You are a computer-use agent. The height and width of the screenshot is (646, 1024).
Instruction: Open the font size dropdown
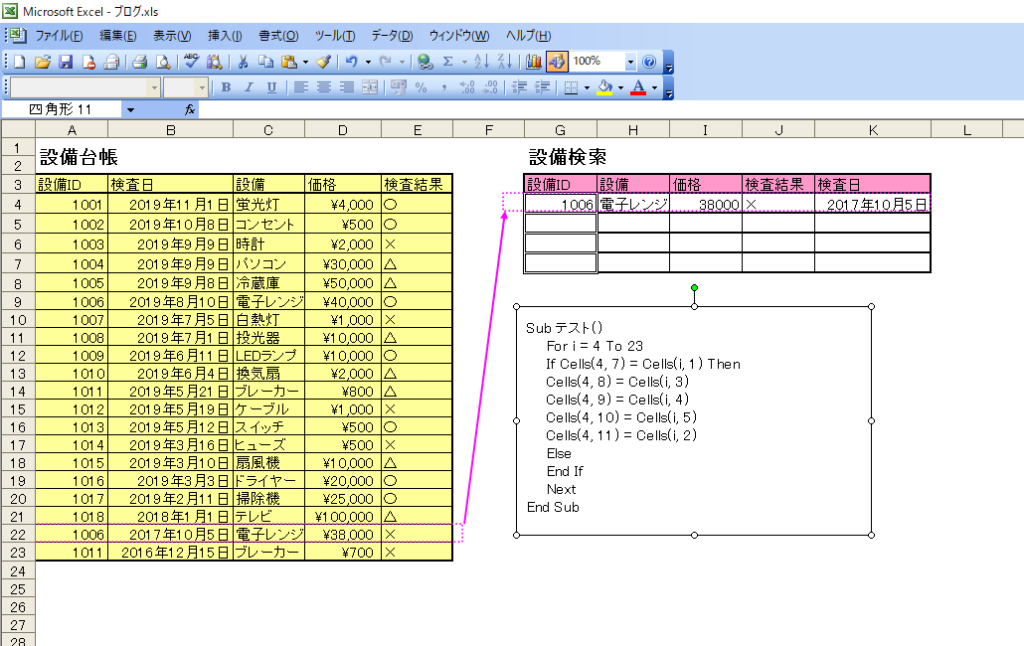click(x=202, y=87)
